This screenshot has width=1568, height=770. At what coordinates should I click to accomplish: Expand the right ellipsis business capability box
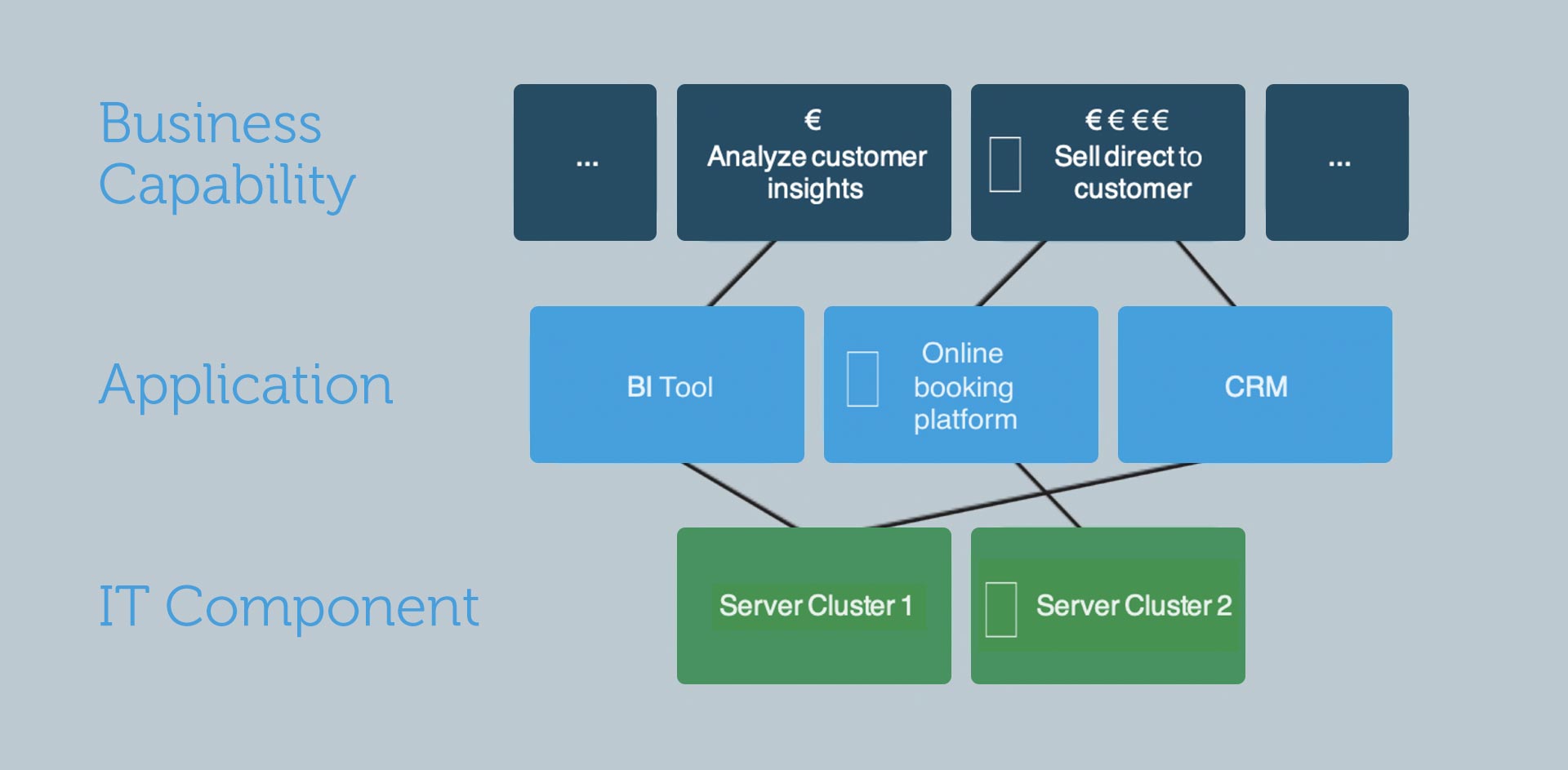[1337, 162]
